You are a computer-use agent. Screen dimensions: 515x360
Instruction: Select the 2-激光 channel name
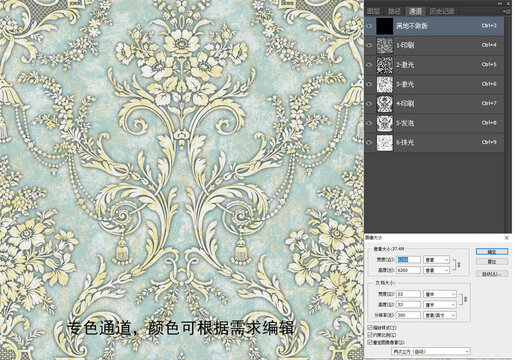point(405,65)
